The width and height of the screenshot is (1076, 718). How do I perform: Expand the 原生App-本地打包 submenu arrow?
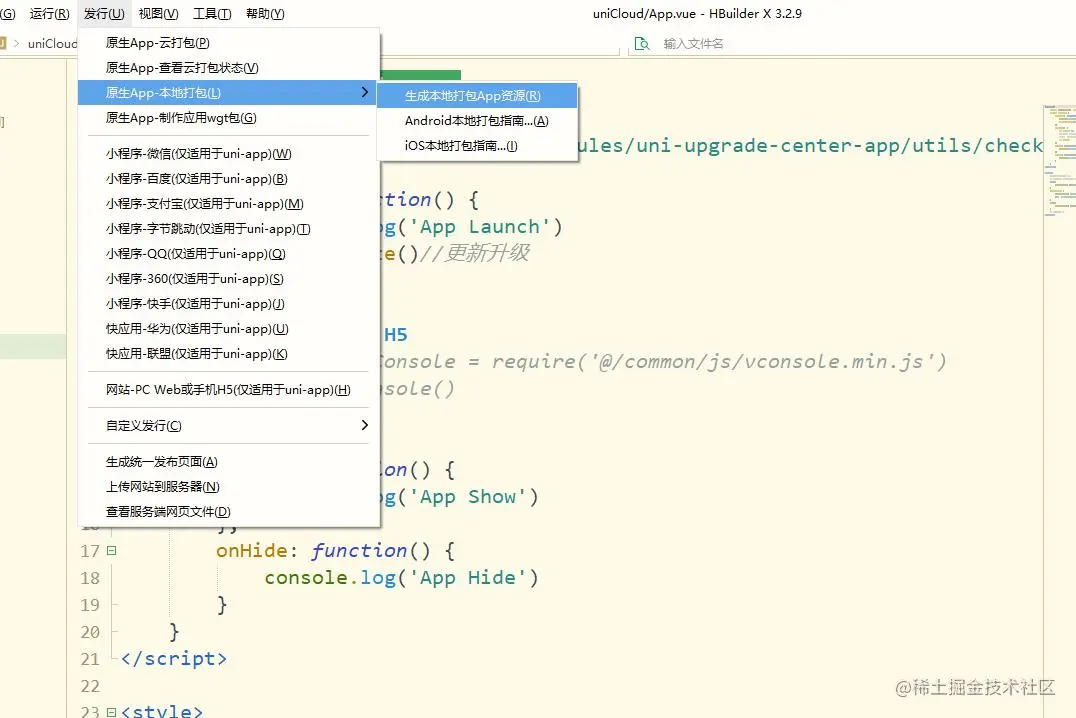(364, 92)
